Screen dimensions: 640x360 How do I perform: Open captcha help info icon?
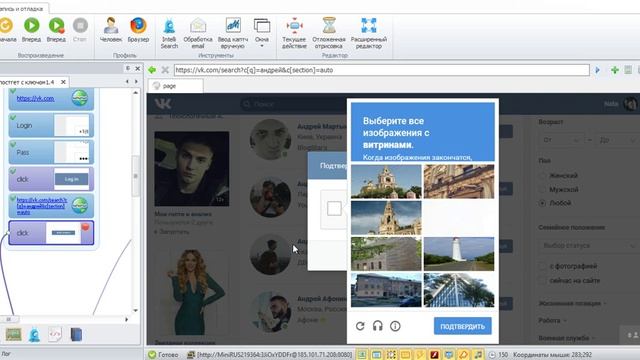(x=395, y=326)
